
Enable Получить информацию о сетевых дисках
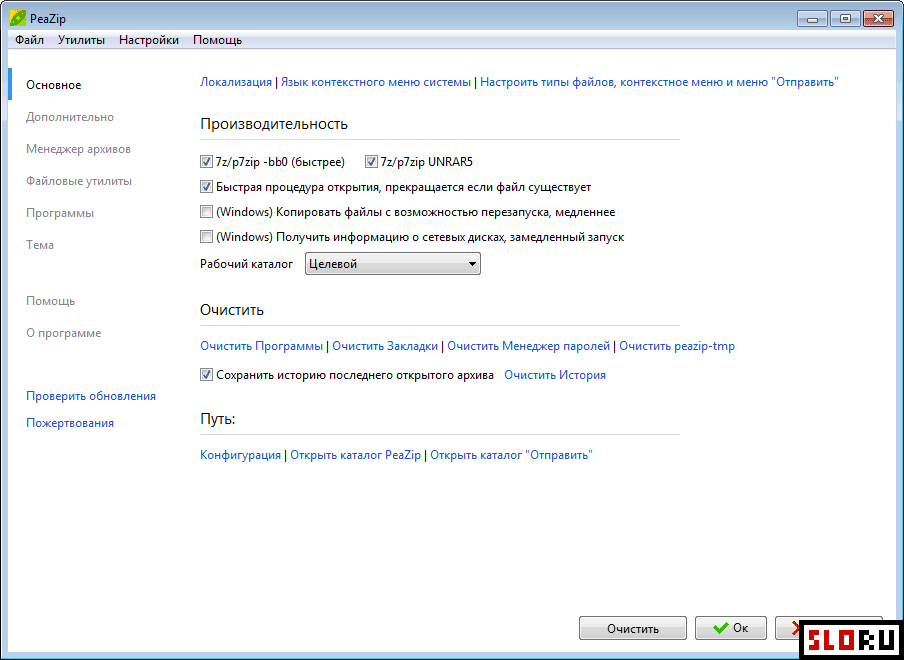(x=206, y=237)
